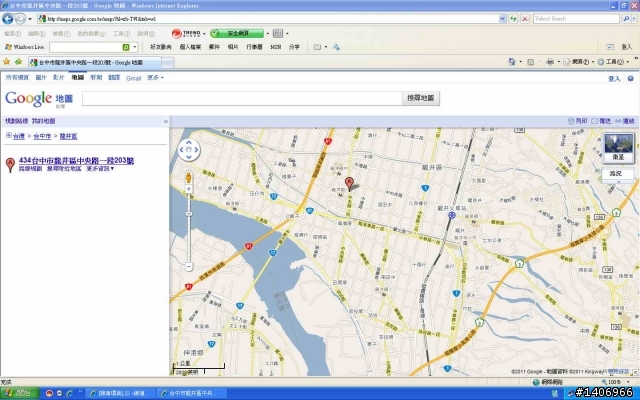Toggle the Traffic (路況) map layer button
This screenshot has height=400, width=640.
(618, 174)
